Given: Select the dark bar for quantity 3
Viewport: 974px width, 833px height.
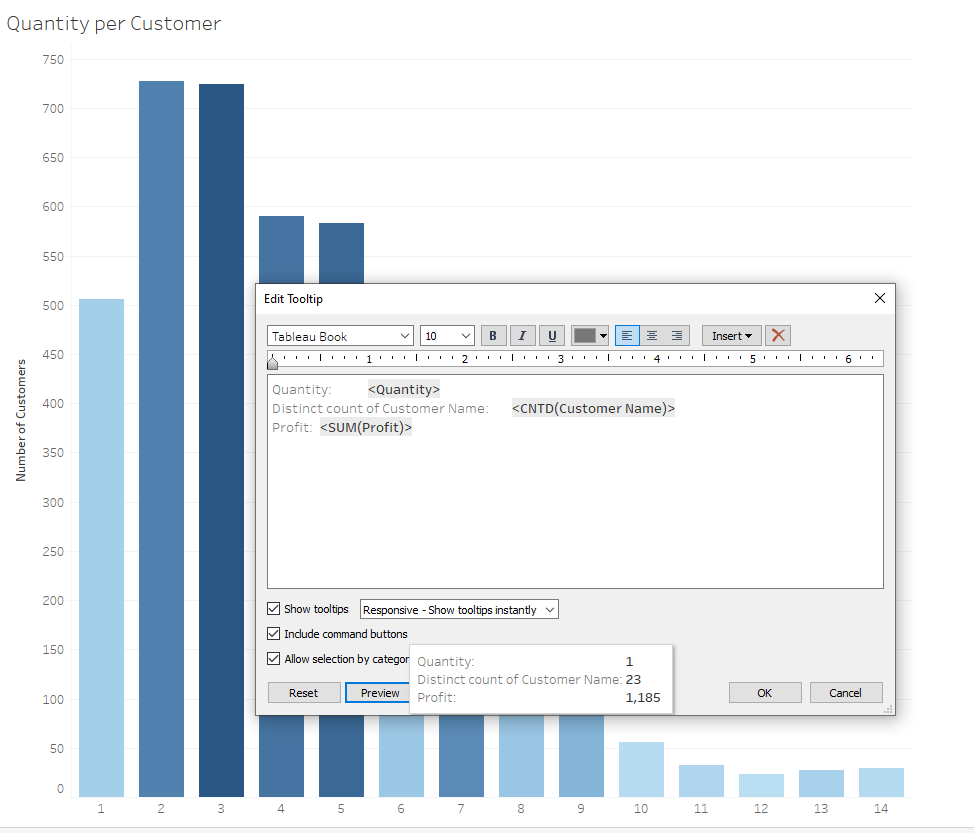Looking at the screenshot, I should pos(221,440).
